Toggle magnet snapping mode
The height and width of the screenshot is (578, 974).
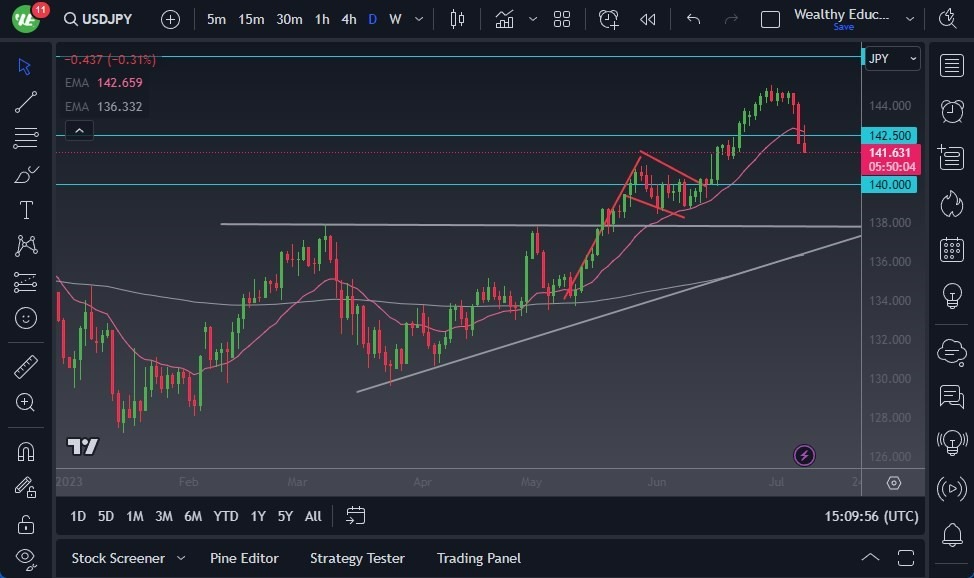26,449
